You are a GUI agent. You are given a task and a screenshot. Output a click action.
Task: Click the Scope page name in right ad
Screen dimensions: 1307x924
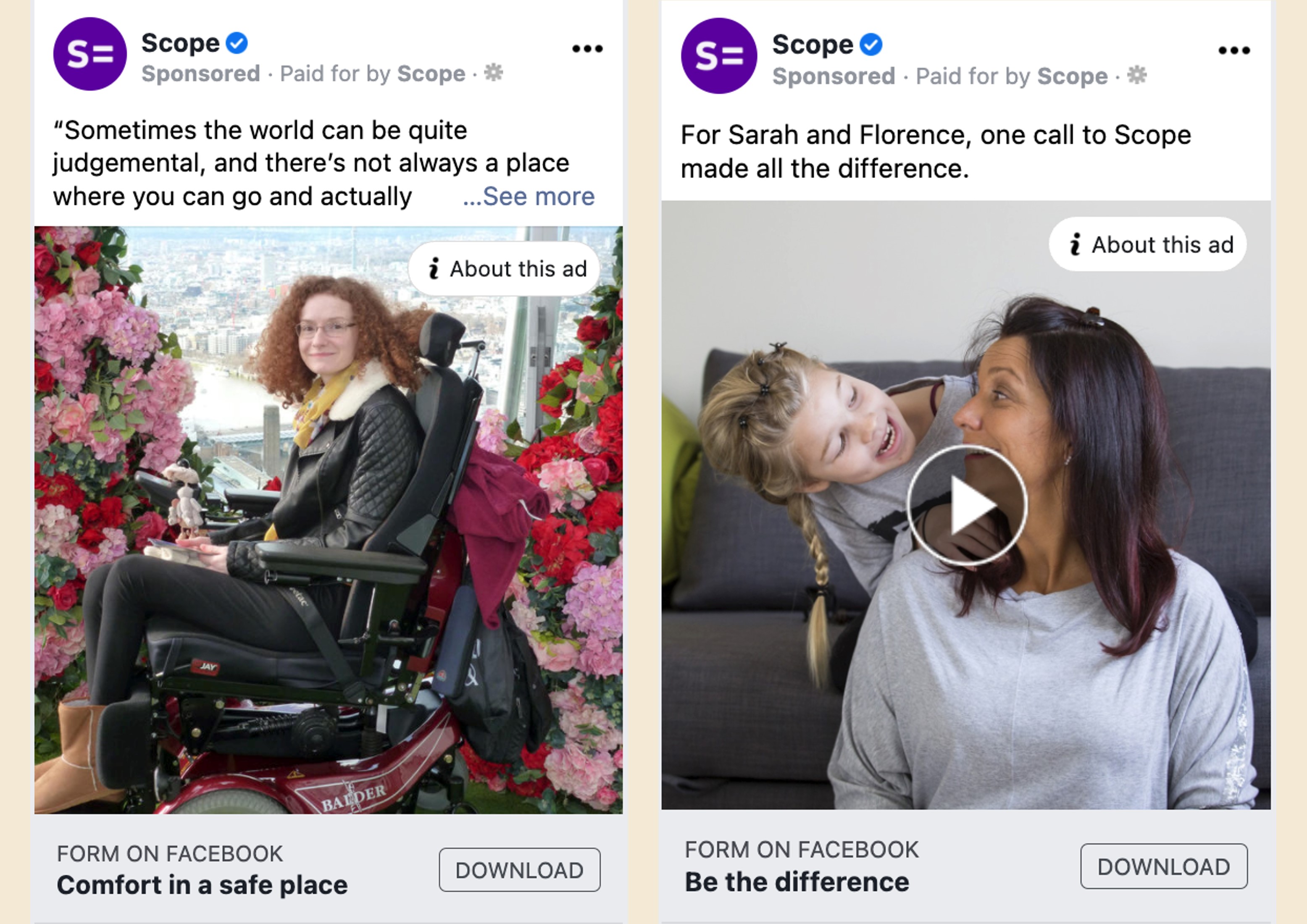[x=813, y=45]
